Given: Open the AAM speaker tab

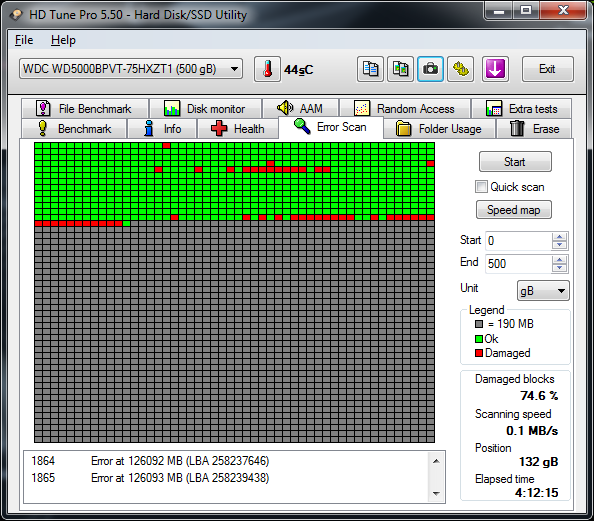Looking at the screenshot, I should click(300, 109).
